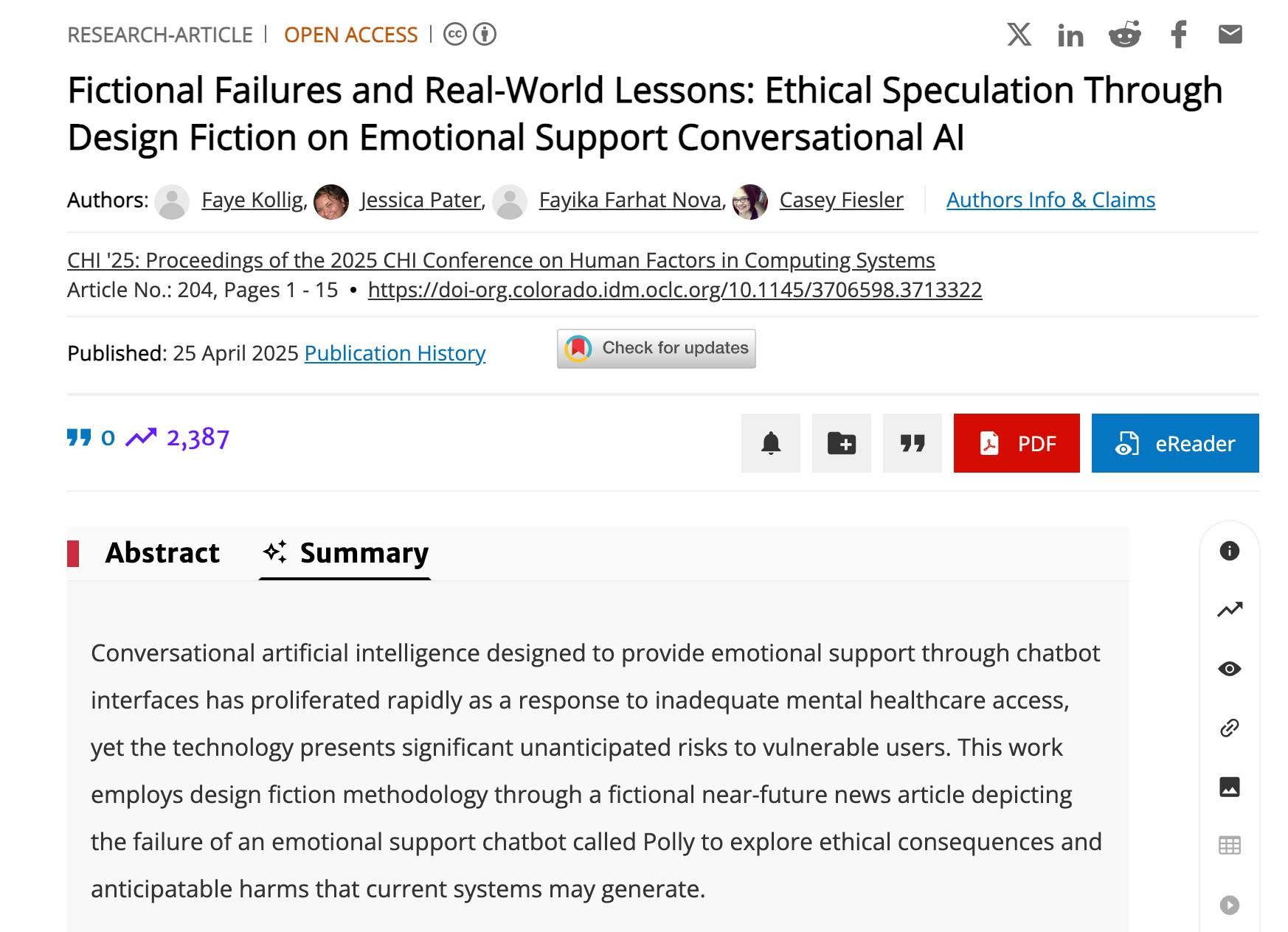Open metrics via the chart sidebar icon
1288x932 pixels.
pos(1229,611)
